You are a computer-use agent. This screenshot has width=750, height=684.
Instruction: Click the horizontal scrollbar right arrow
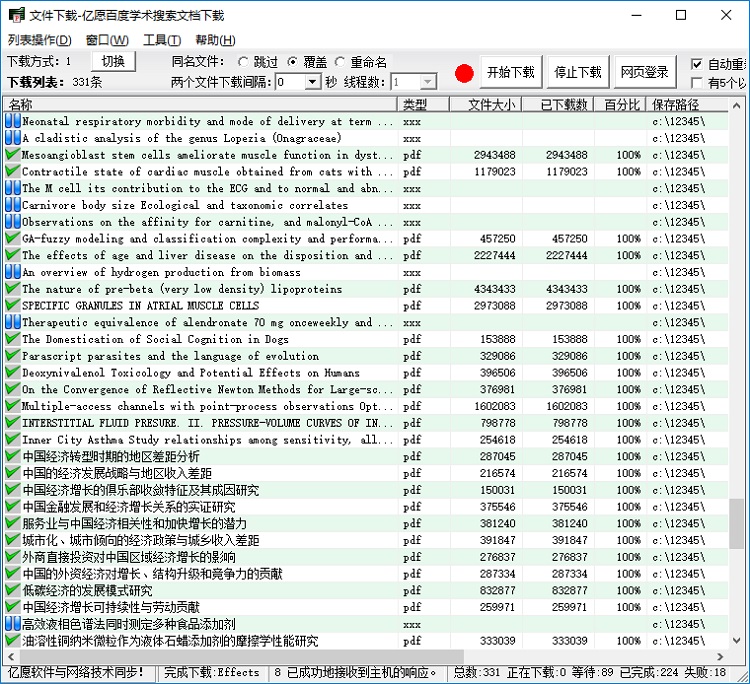coord(720,656)
